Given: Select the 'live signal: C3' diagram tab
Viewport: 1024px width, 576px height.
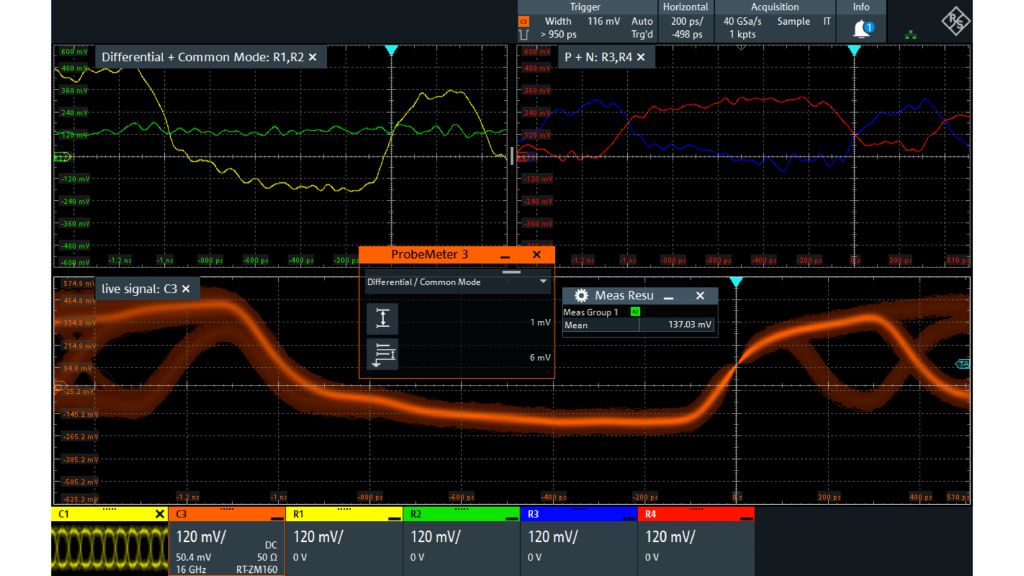Looking at the screenshot, I should [138, 288].
